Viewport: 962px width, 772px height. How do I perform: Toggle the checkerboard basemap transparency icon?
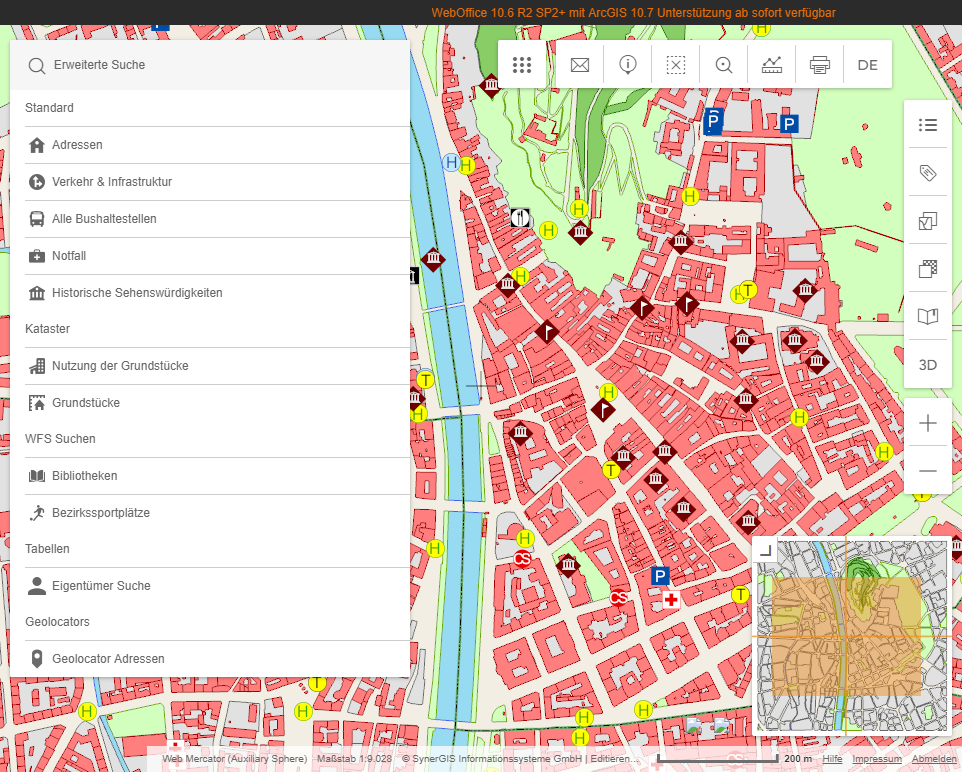point(928,269)
